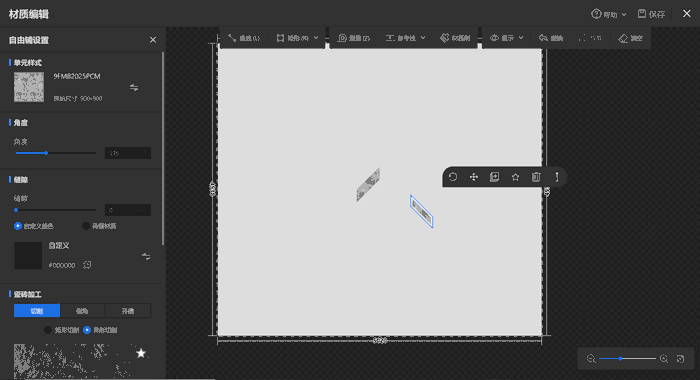Rotate the selected tile via floating toolbar

(x=453, y=177)
